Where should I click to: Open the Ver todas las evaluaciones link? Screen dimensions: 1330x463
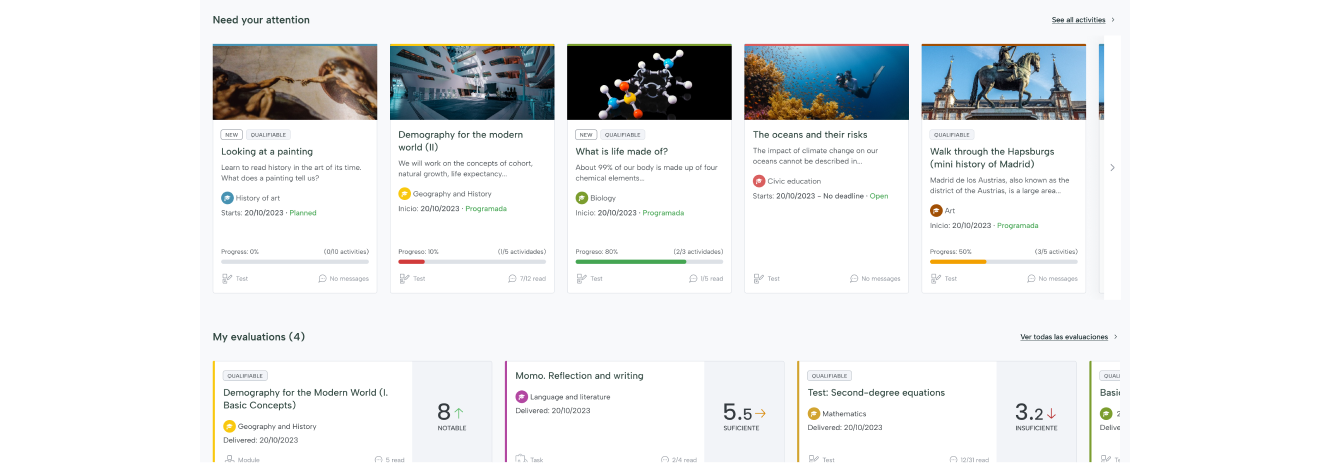click(1064, 337)
